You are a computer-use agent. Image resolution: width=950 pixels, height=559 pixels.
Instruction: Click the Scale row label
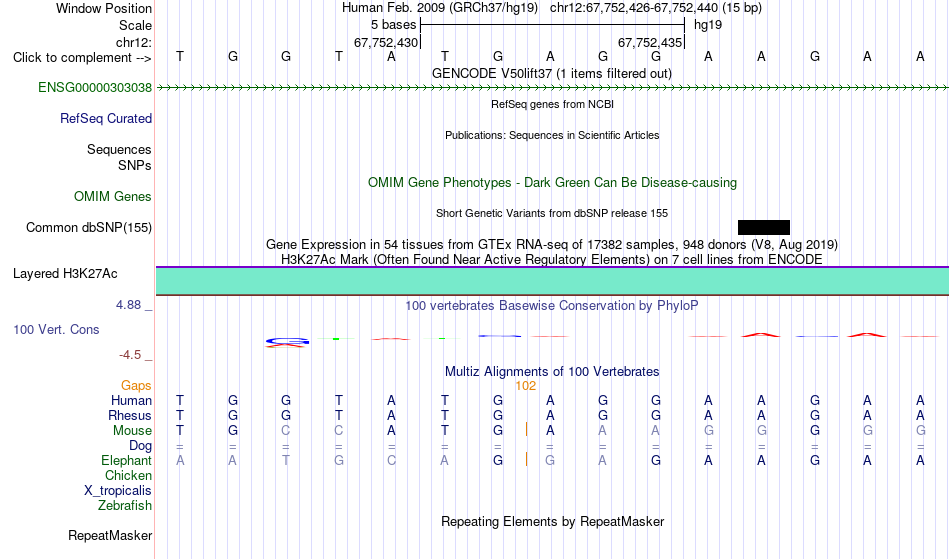[x=135, y=26]
